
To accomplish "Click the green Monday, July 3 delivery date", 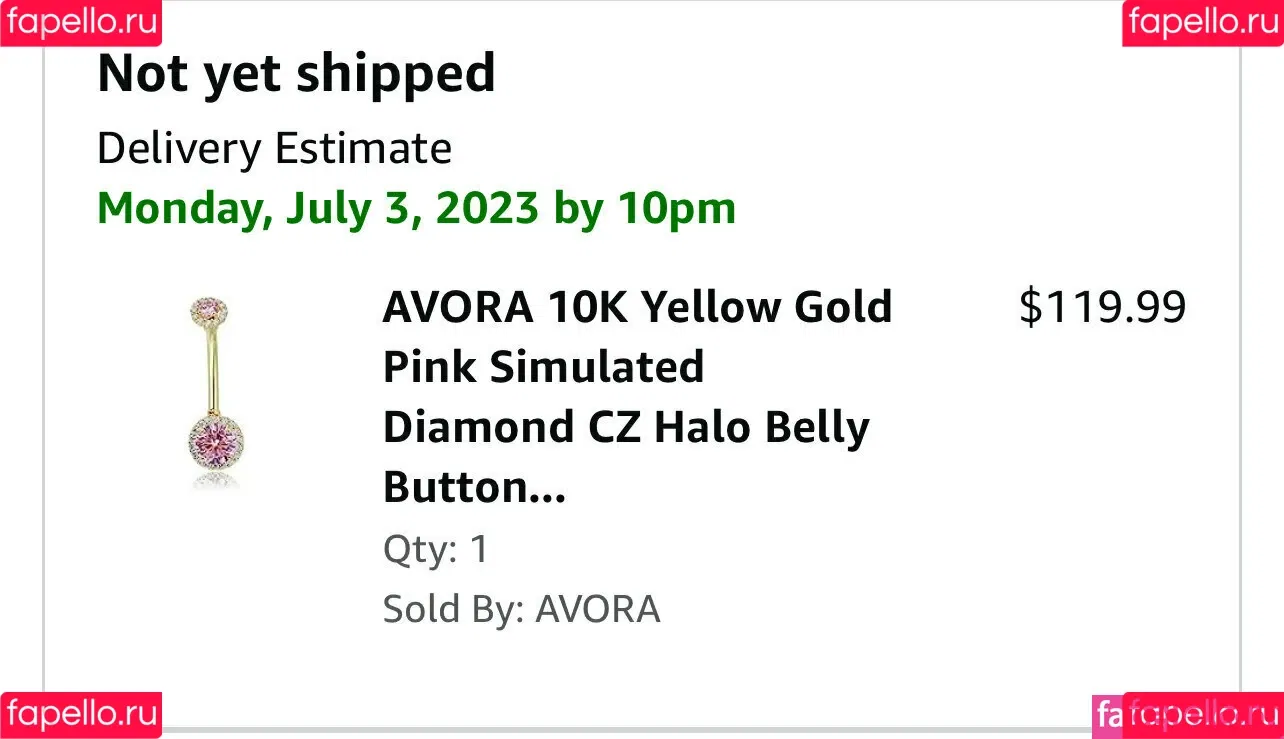I will click(x=316, y=208).
